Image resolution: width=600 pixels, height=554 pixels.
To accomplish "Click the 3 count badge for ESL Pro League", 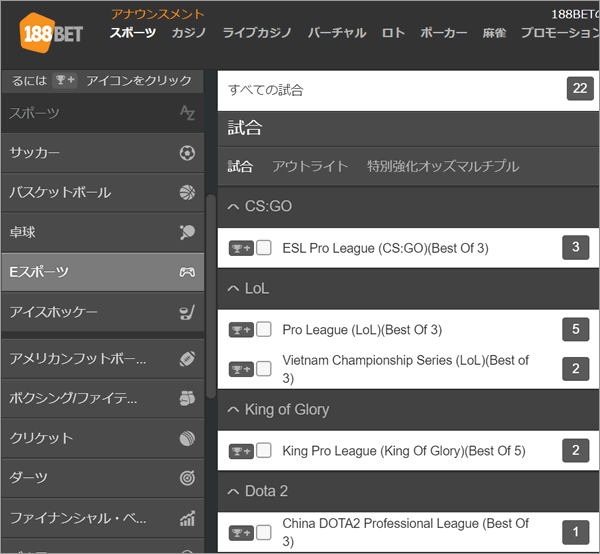I will click(x=576, y=248).
